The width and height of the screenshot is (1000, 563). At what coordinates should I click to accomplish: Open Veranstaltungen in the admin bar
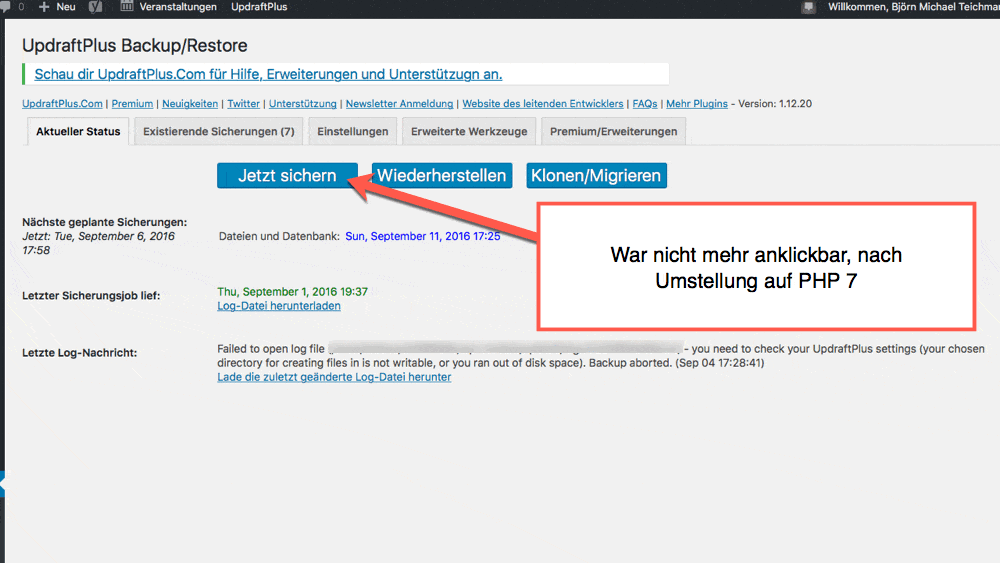pyautogui.click(x=178, y=7)
